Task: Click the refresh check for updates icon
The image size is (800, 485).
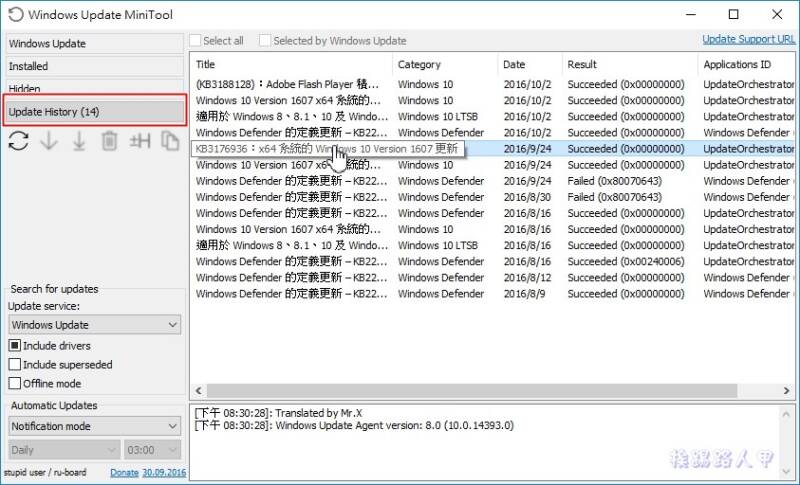Action: (18, 141)
